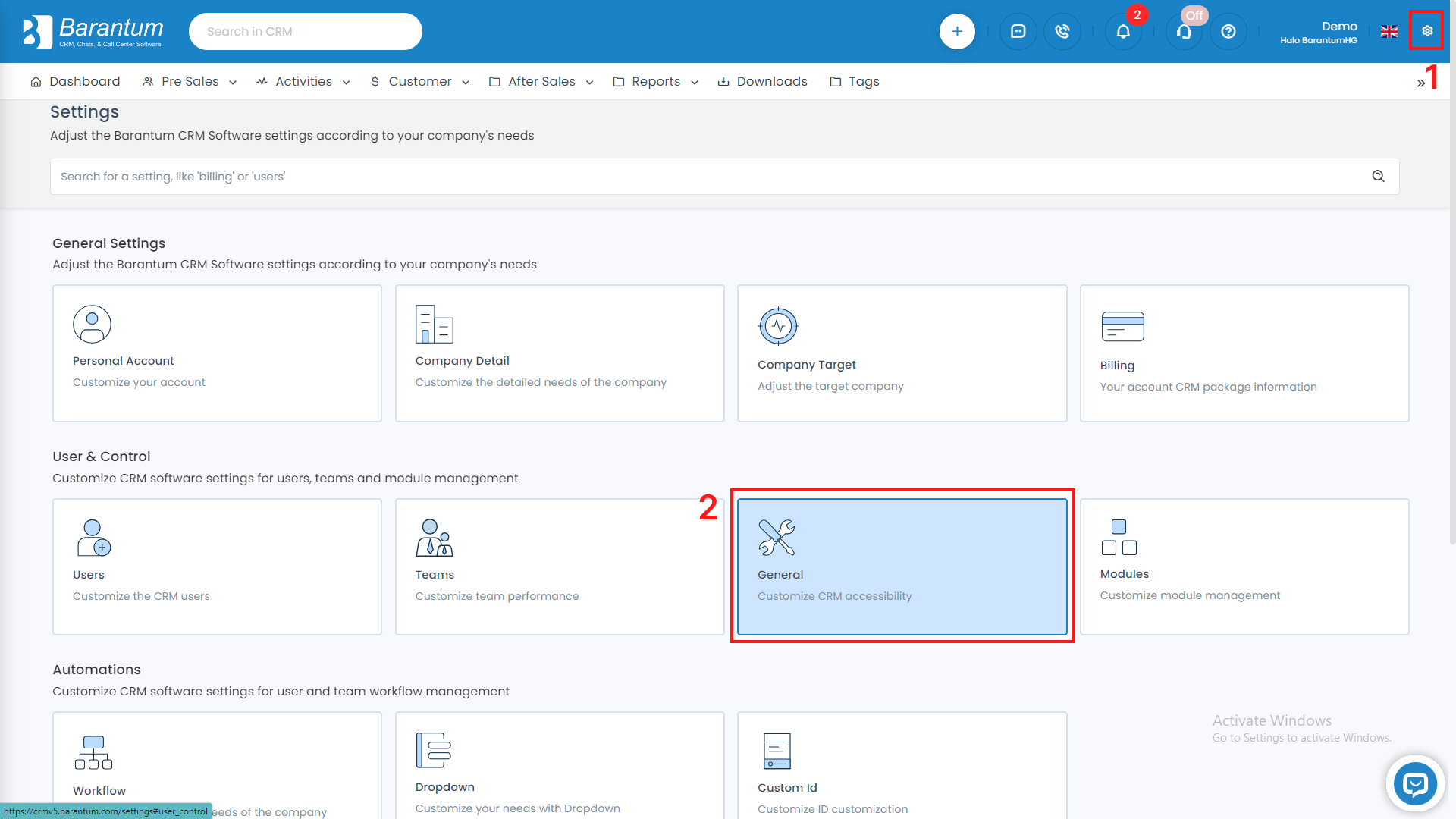
Task: Open the settings gear icon
Action: (x=1426, y=31)
